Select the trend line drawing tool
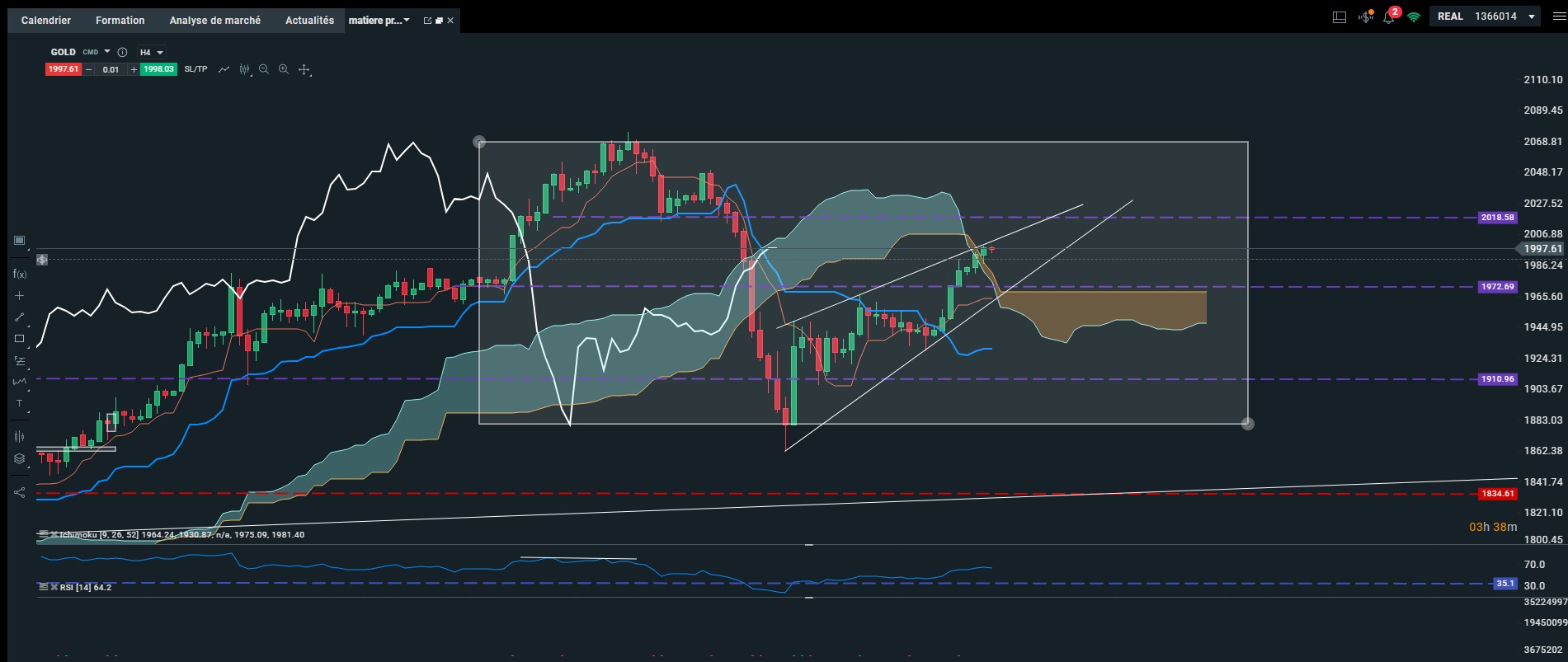 (x=20, y=317)
